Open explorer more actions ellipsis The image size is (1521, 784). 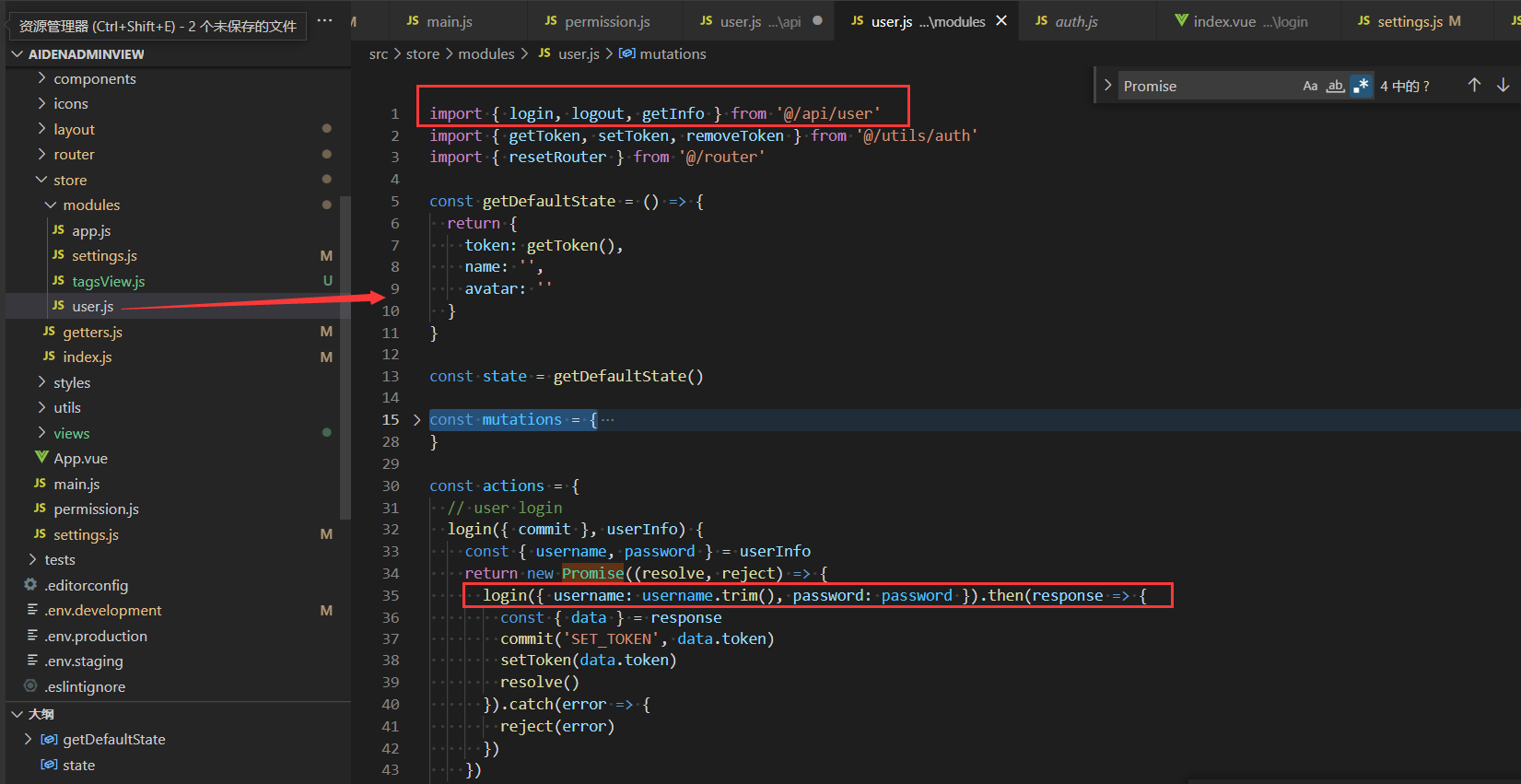[x=324, y=20]
